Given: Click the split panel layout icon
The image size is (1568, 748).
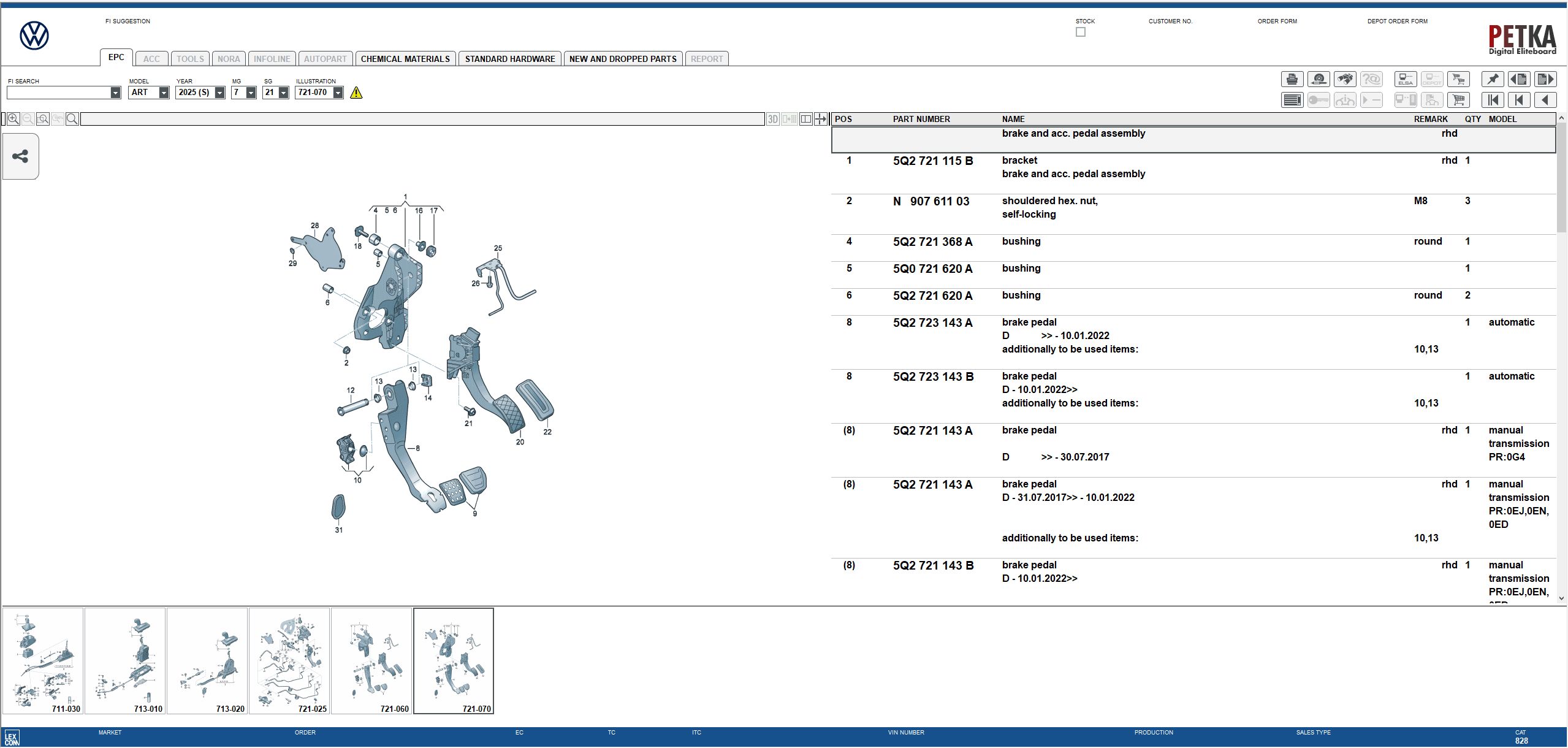Looking at the screenshot, I should point(806,119).
